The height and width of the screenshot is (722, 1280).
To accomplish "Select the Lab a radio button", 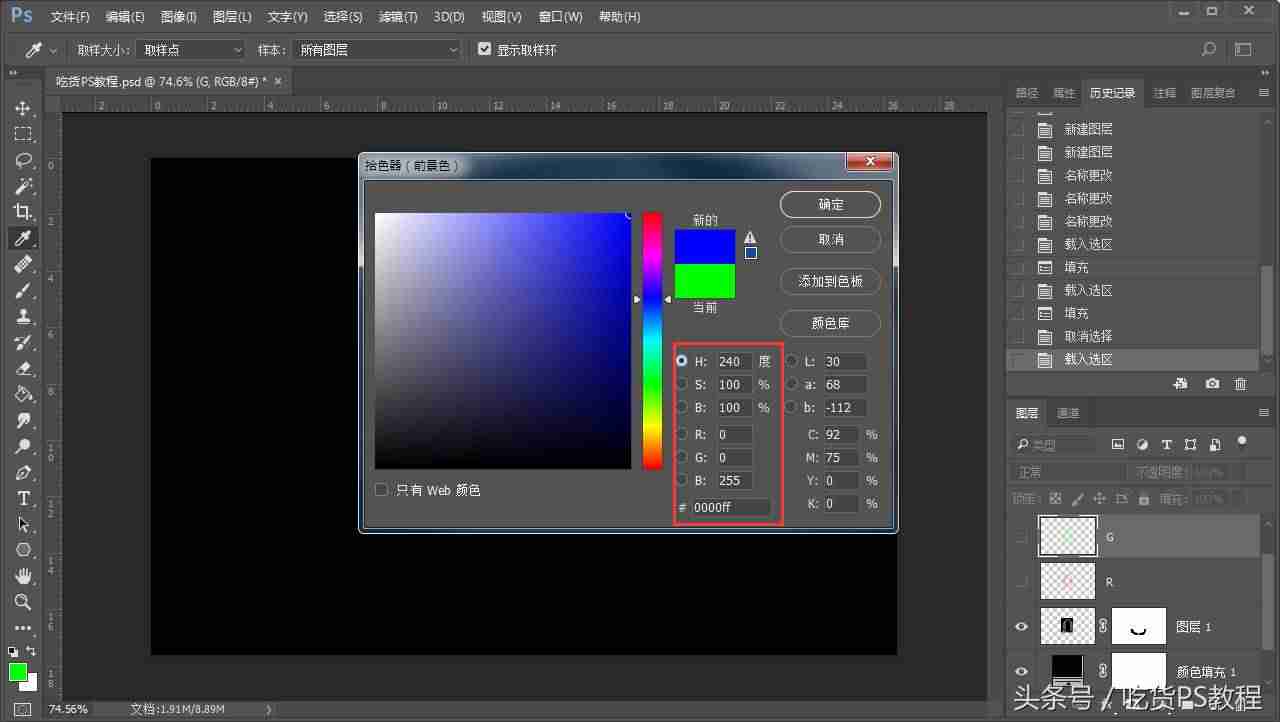I will [x=792, y=384].
